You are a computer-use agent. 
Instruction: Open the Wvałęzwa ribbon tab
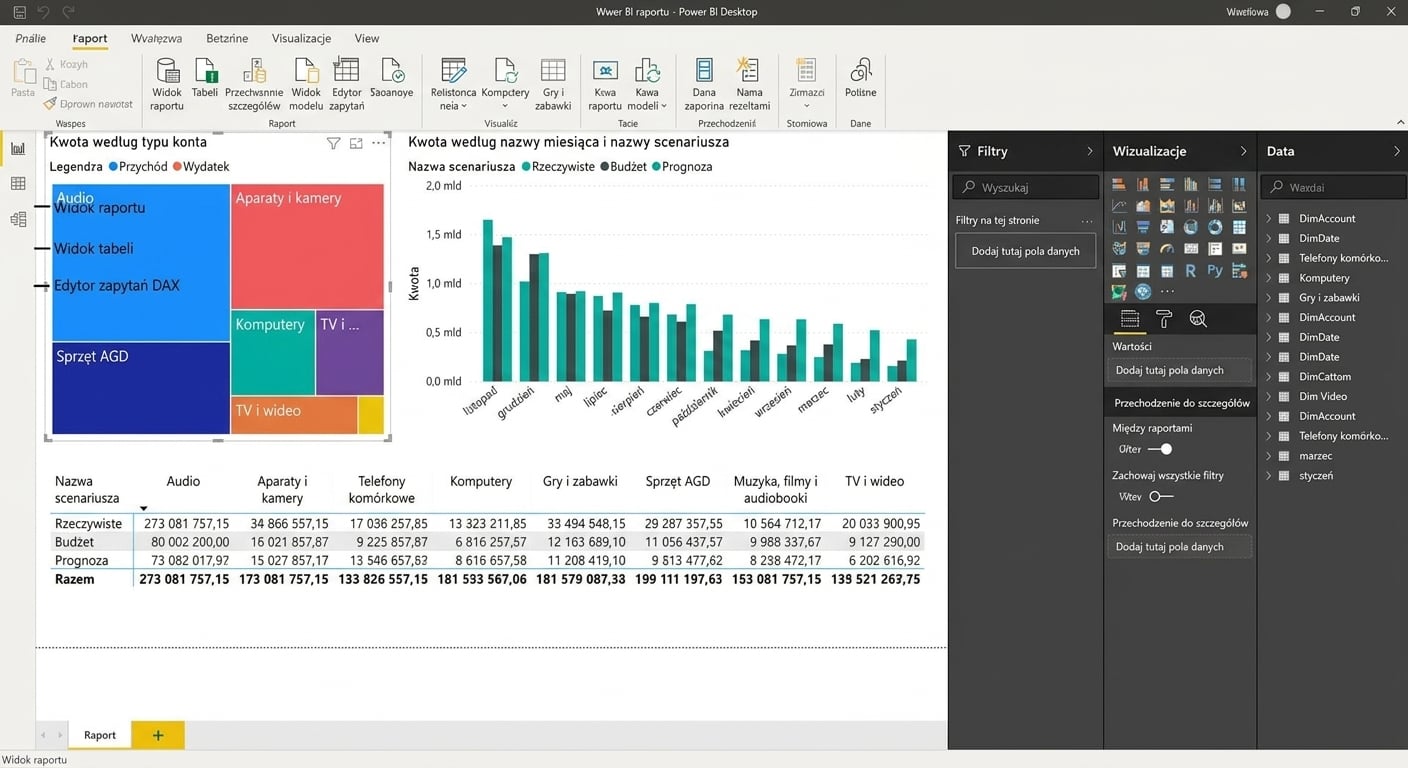coord(156,38)
